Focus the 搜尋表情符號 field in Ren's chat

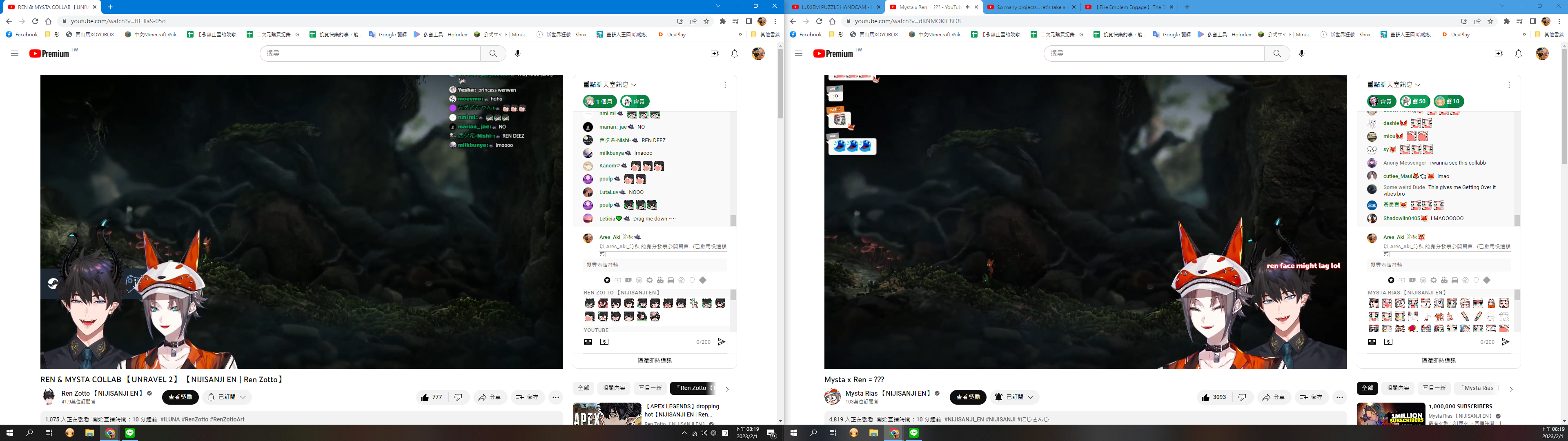[655, 265]
